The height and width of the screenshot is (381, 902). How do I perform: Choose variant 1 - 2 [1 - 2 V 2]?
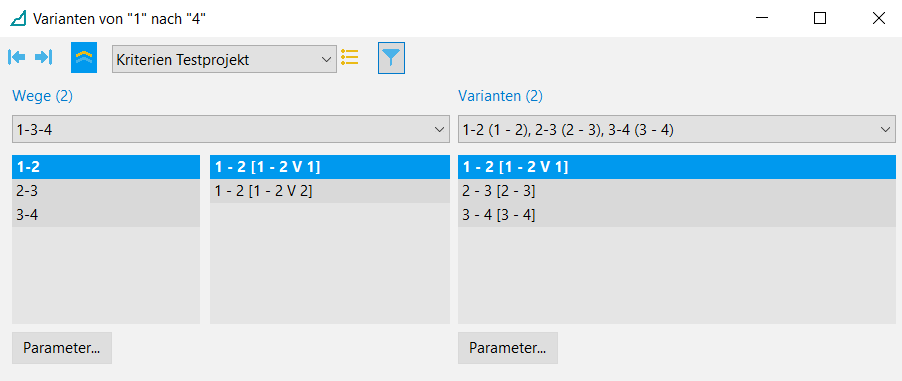pyautogui.click(x=330, y=191)
